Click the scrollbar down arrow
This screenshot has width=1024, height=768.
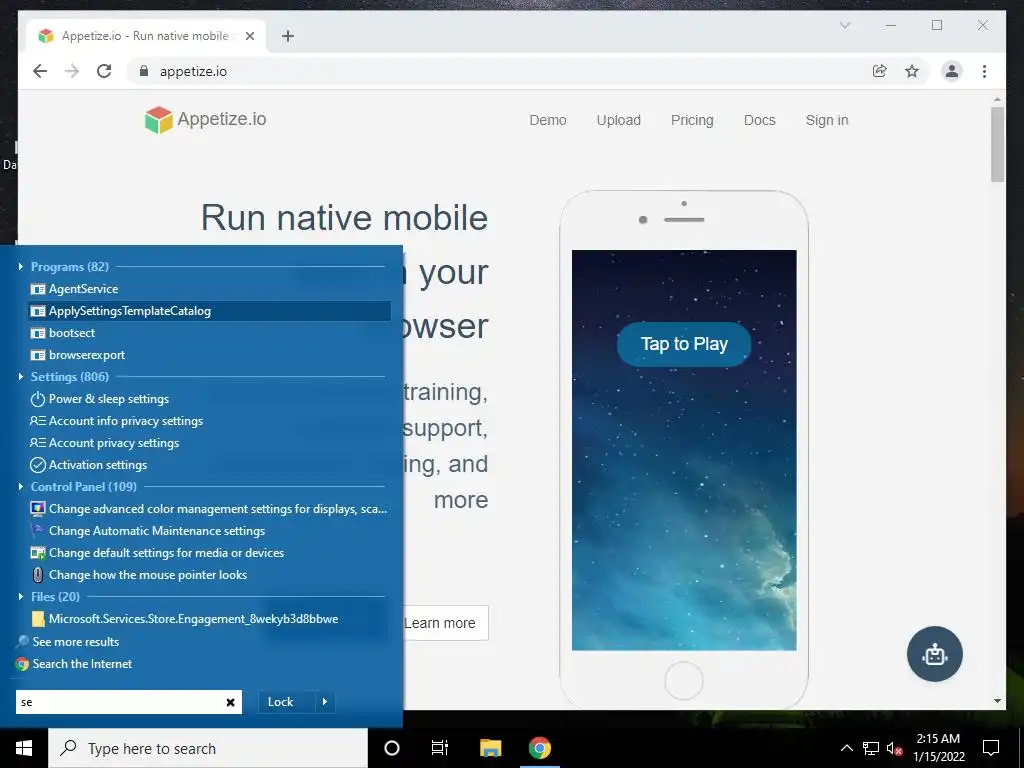tap(997, 701)
